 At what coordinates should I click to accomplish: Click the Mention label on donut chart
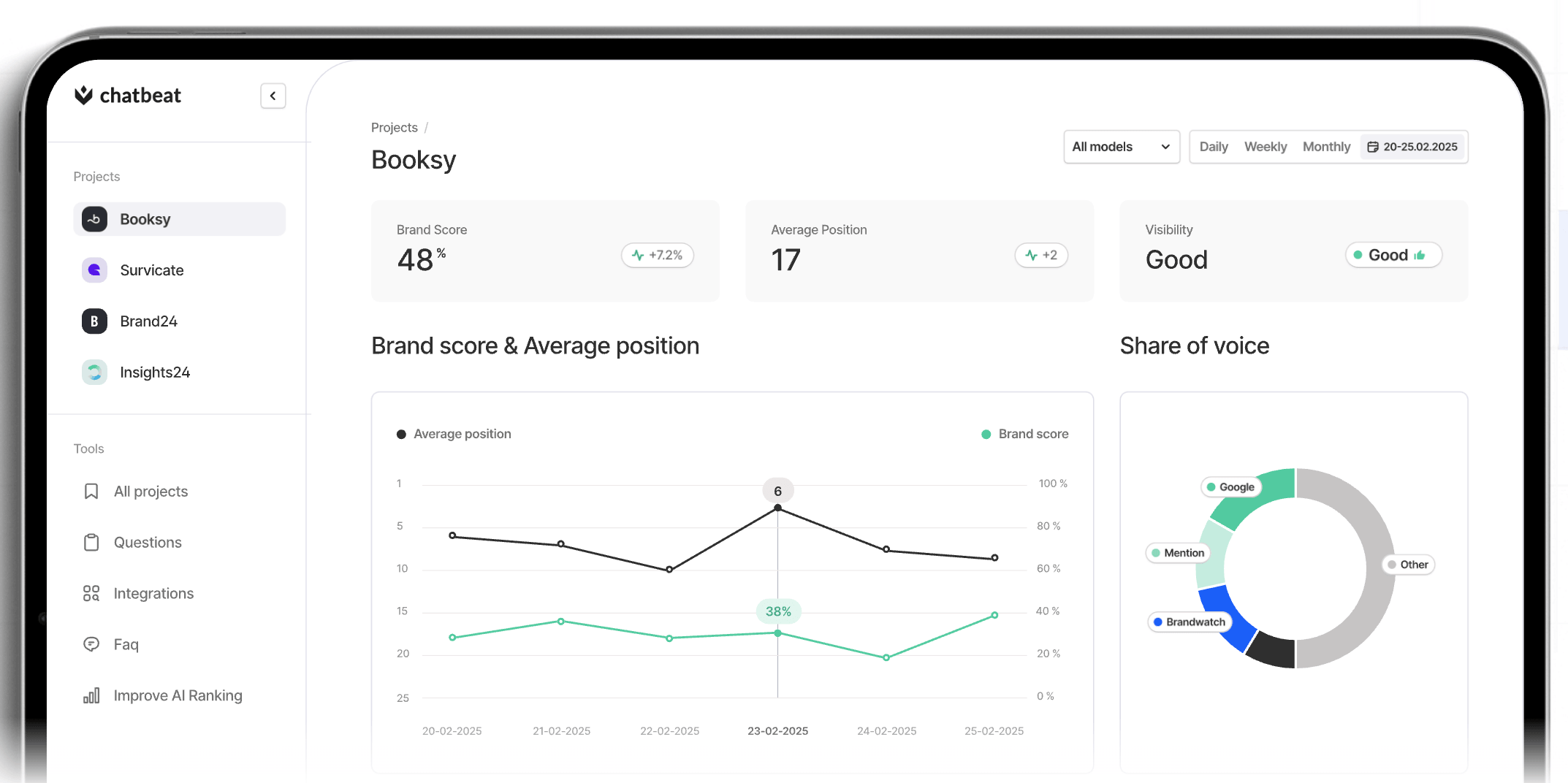click(x=1177, y=553)
